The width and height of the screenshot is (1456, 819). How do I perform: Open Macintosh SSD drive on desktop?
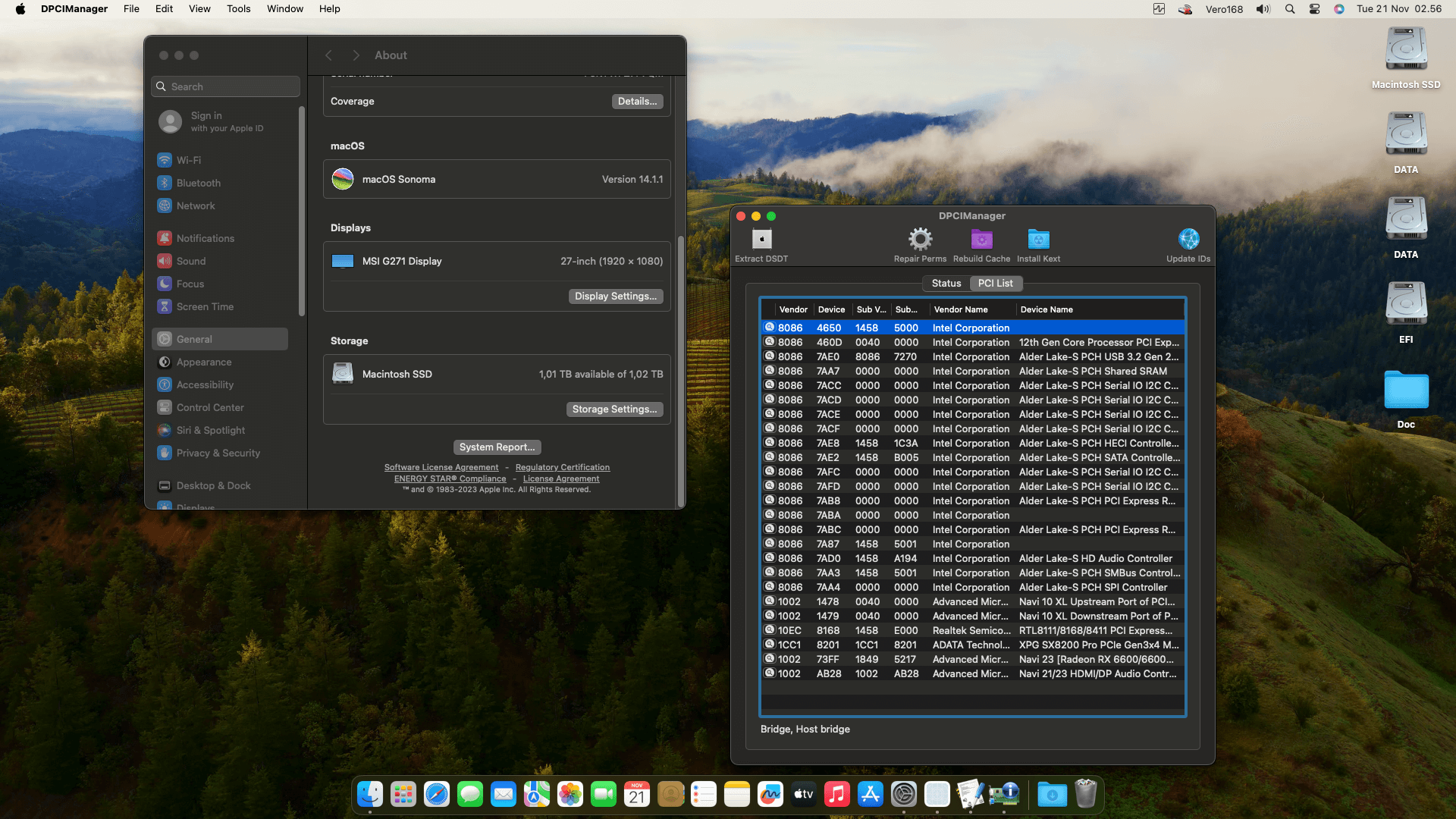click(x=1406, y=50)
